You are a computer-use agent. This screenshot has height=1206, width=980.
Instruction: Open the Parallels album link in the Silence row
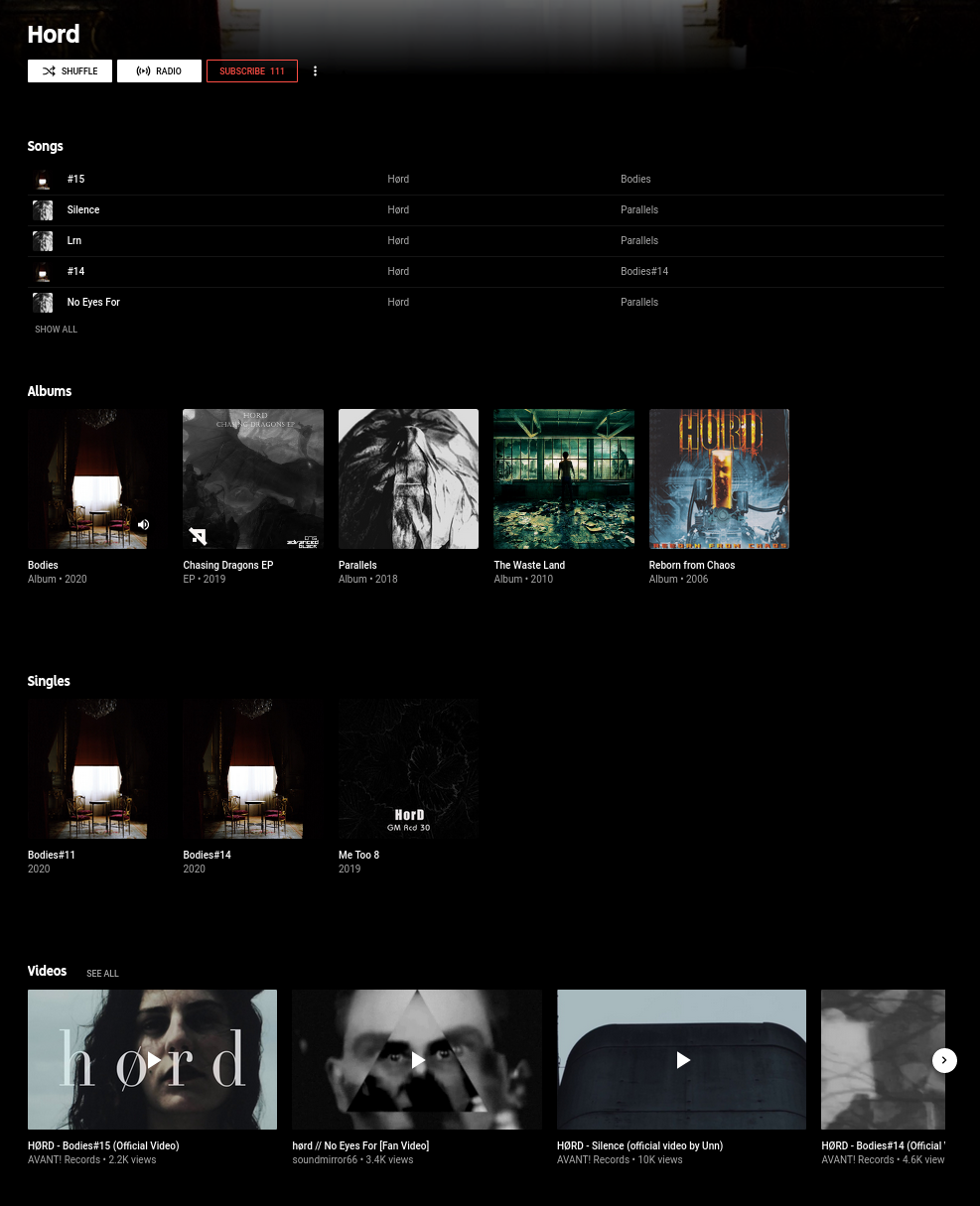click(639, 210)
